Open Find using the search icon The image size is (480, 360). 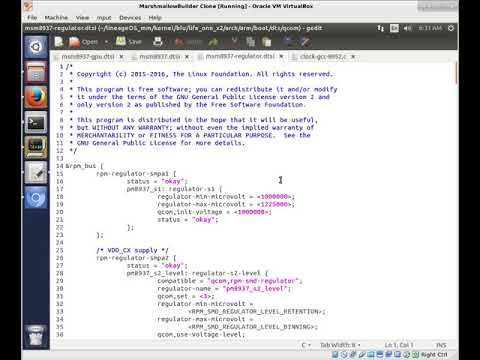click(x=288, y=42)
